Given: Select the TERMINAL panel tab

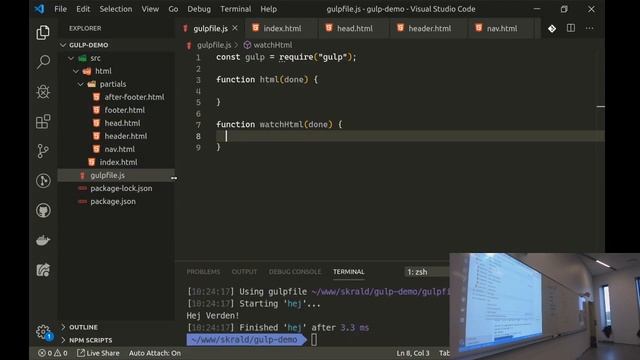Looking at the screenshot, I should [x=349, y=272].
